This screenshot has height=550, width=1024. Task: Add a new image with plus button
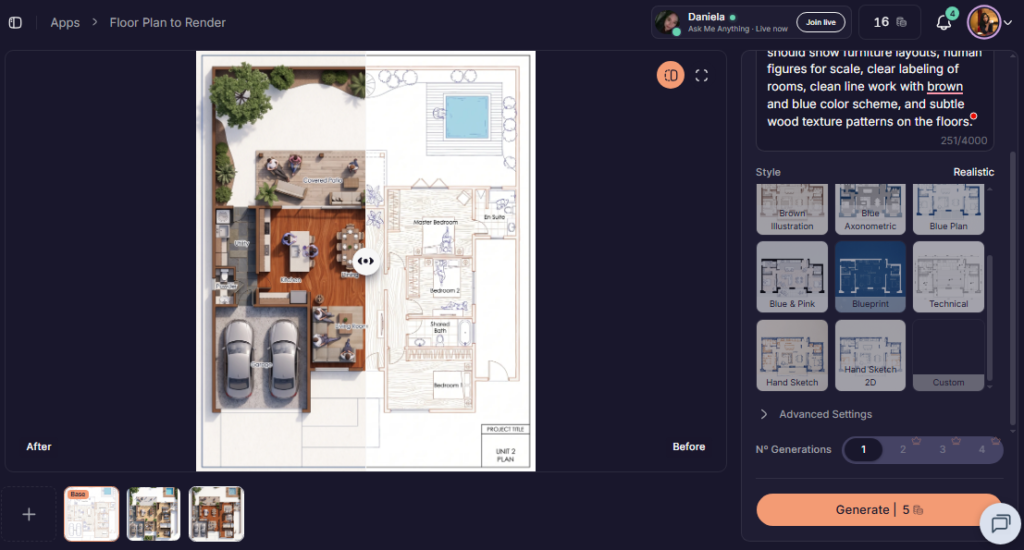click(29, 514)
